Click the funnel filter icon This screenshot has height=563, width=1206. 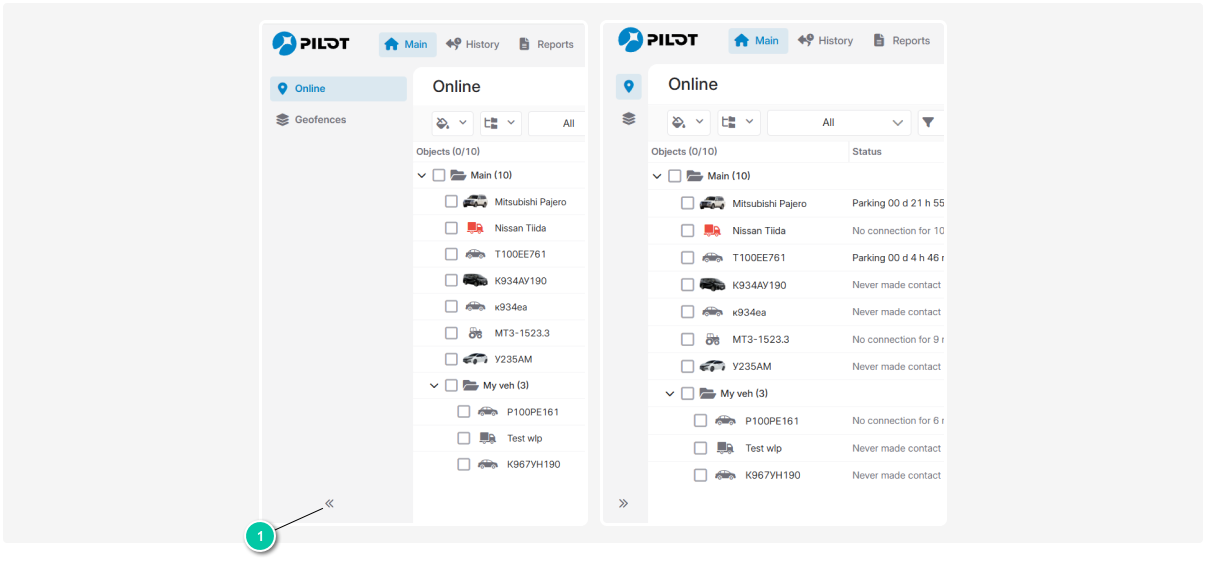tap(928, 122)
